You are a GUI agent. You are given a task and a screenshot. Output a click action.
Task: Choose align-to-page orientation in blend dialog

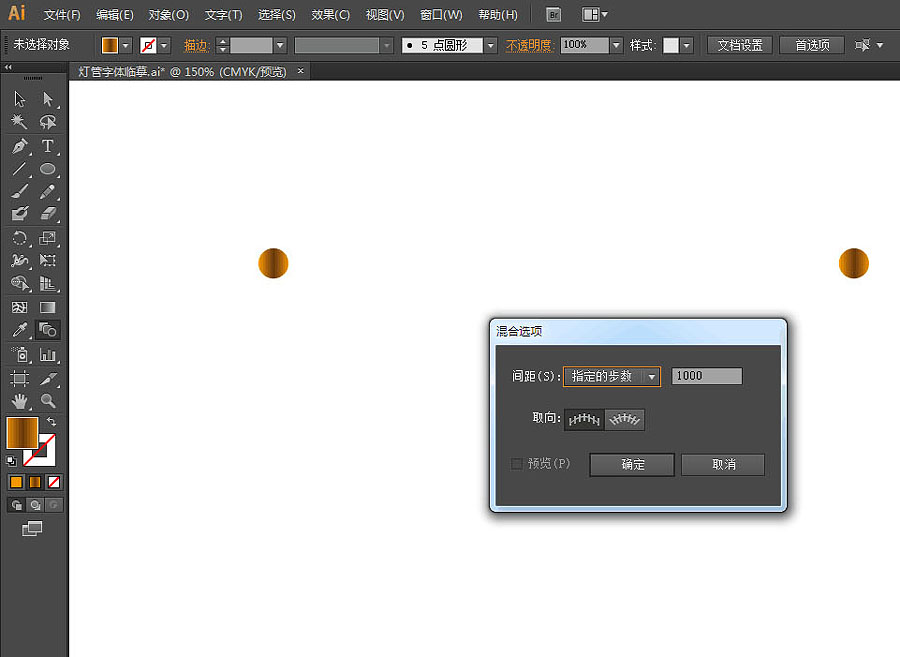click(584, 420)
